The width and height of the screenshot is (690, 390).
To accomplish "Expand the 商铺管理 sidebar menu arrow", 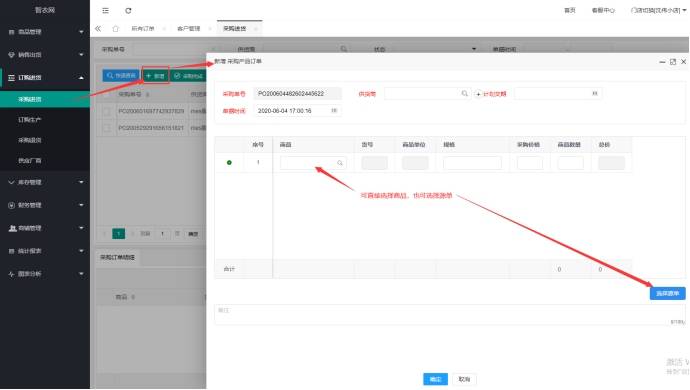I will (x=81, y=228).
